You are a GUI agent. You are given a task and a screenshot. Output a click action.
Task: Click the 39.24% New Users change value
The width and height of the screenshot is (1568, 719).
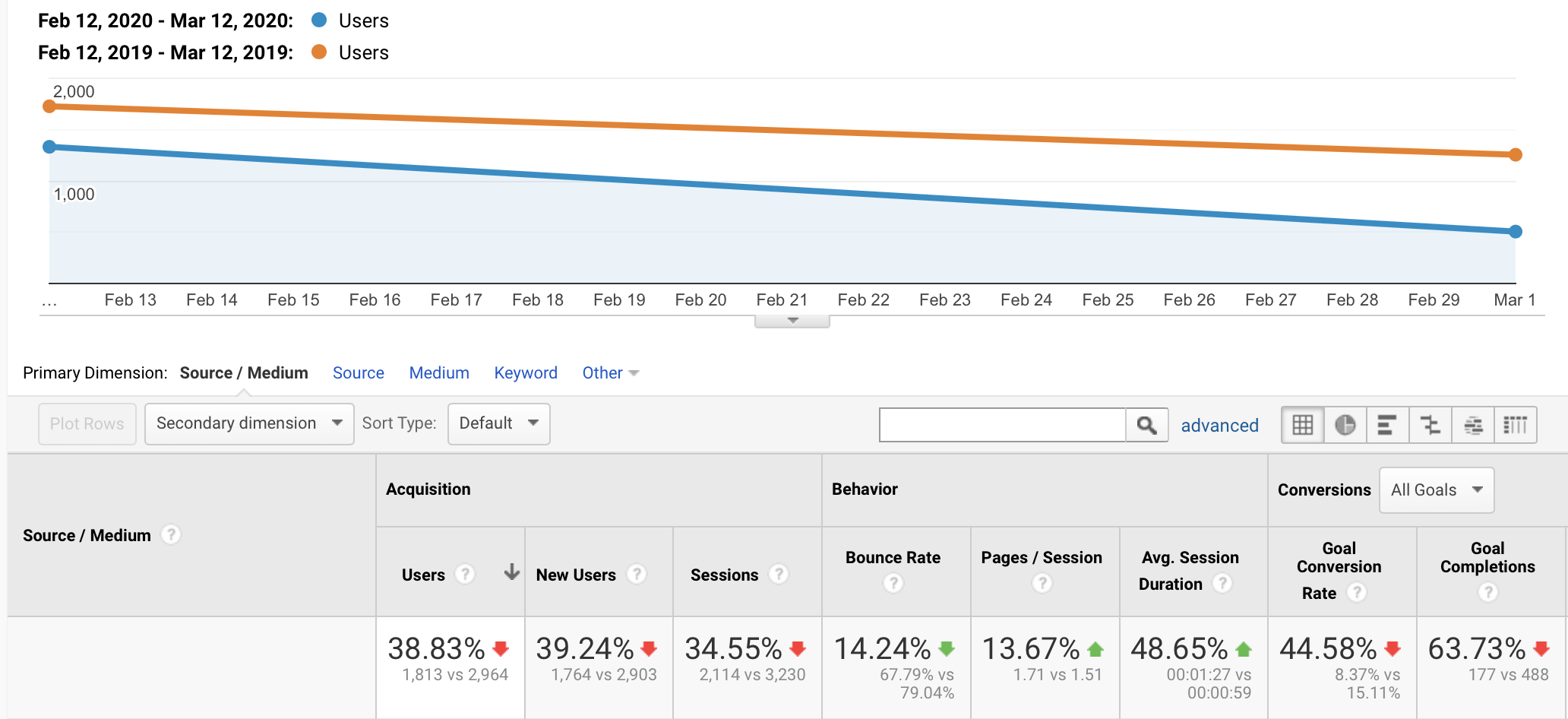click(x=585, y=649)
